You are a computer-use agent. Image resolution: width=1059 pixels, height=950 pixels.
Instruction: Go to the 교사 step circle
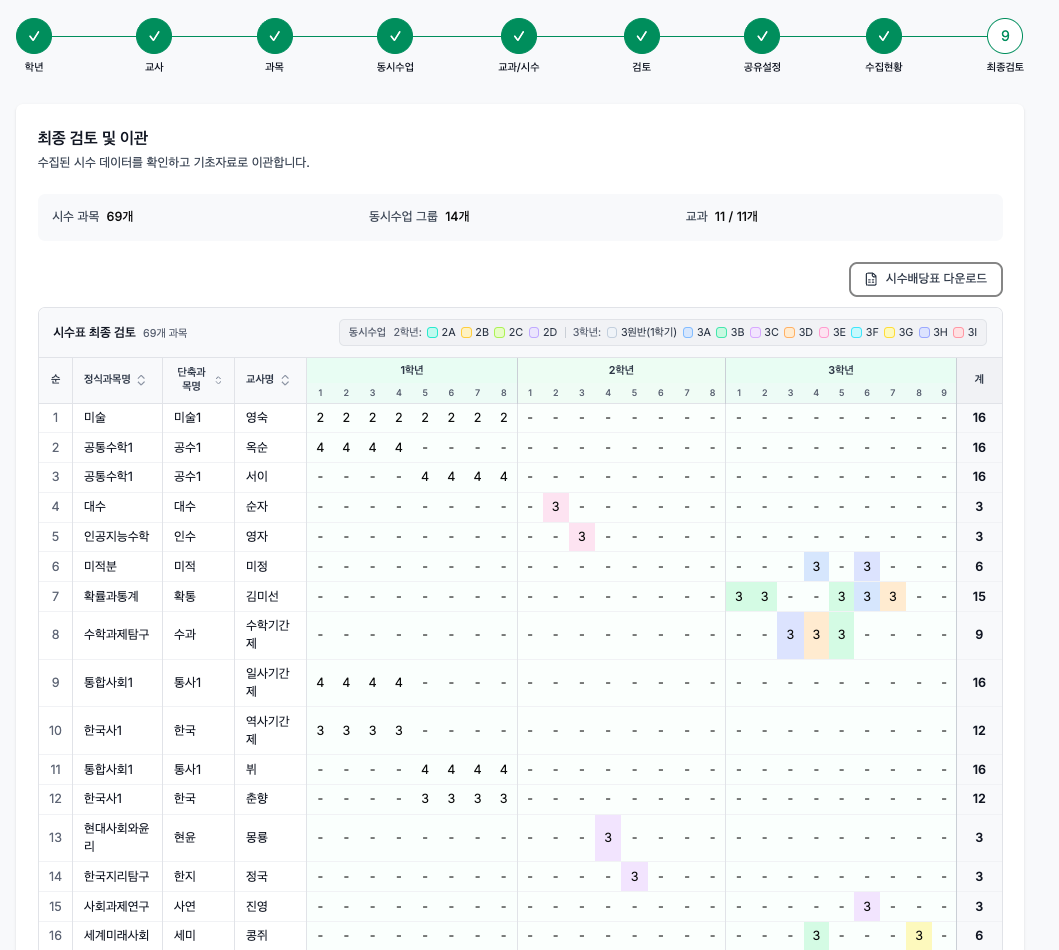click(154, 36)
